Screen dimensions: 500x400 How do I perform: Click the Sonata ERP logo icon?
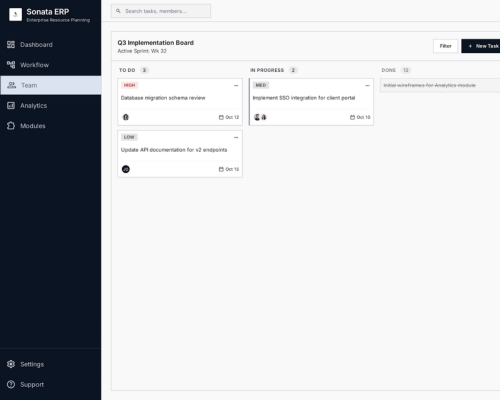pyautogui.click(x=15, y=15)
